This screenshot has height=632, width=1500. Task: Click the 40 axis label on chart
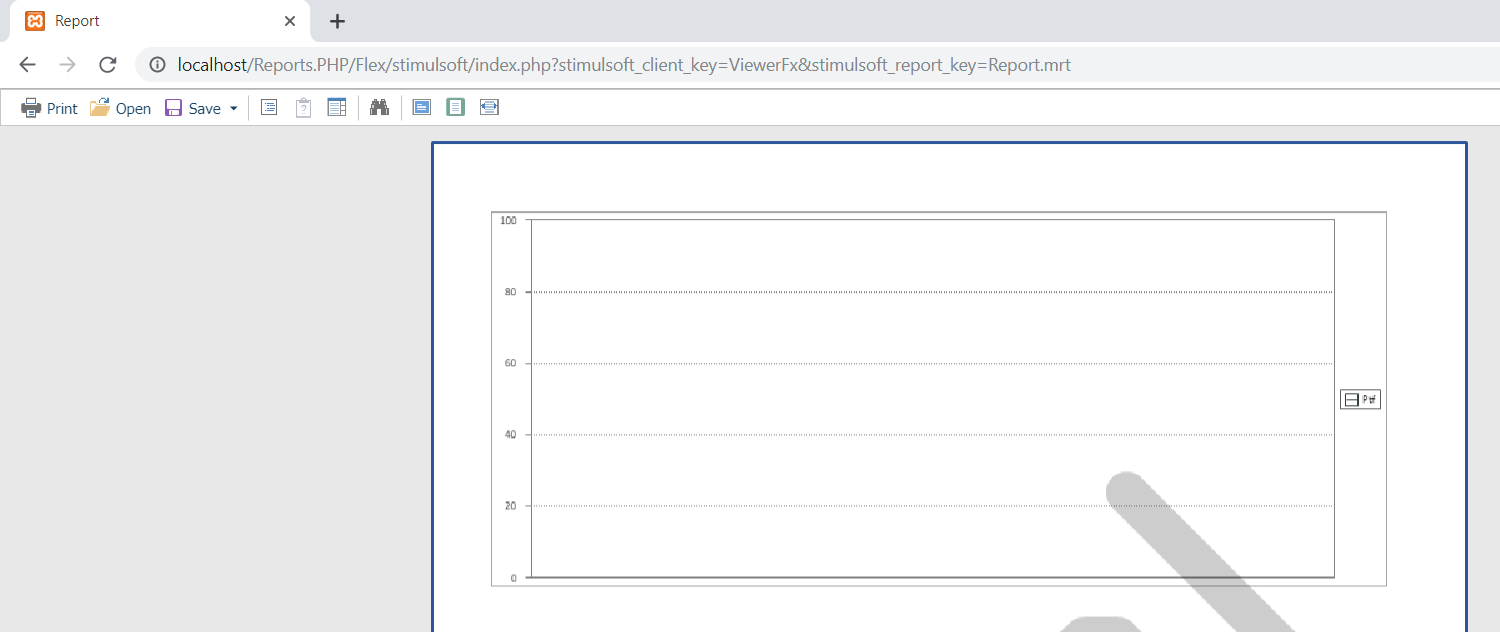tap(510, 435)
